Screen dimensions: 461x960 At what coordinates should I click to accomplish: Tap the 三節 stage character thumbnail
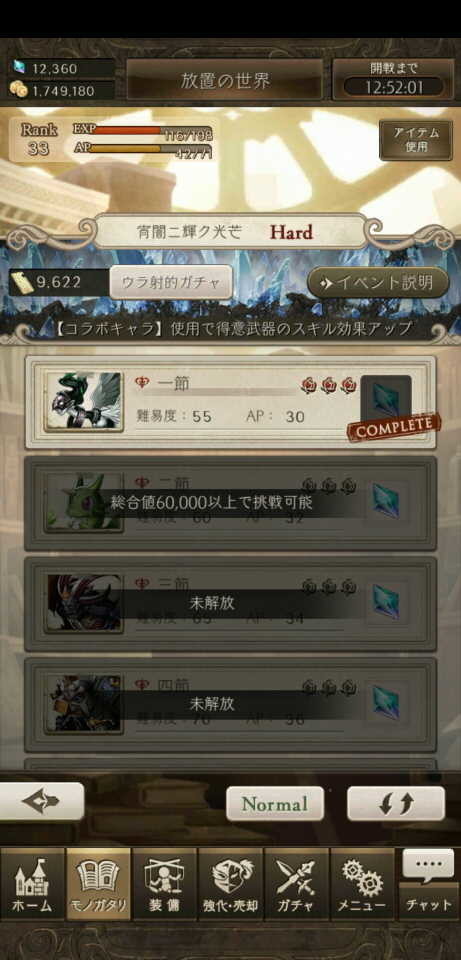pos(84,603)
